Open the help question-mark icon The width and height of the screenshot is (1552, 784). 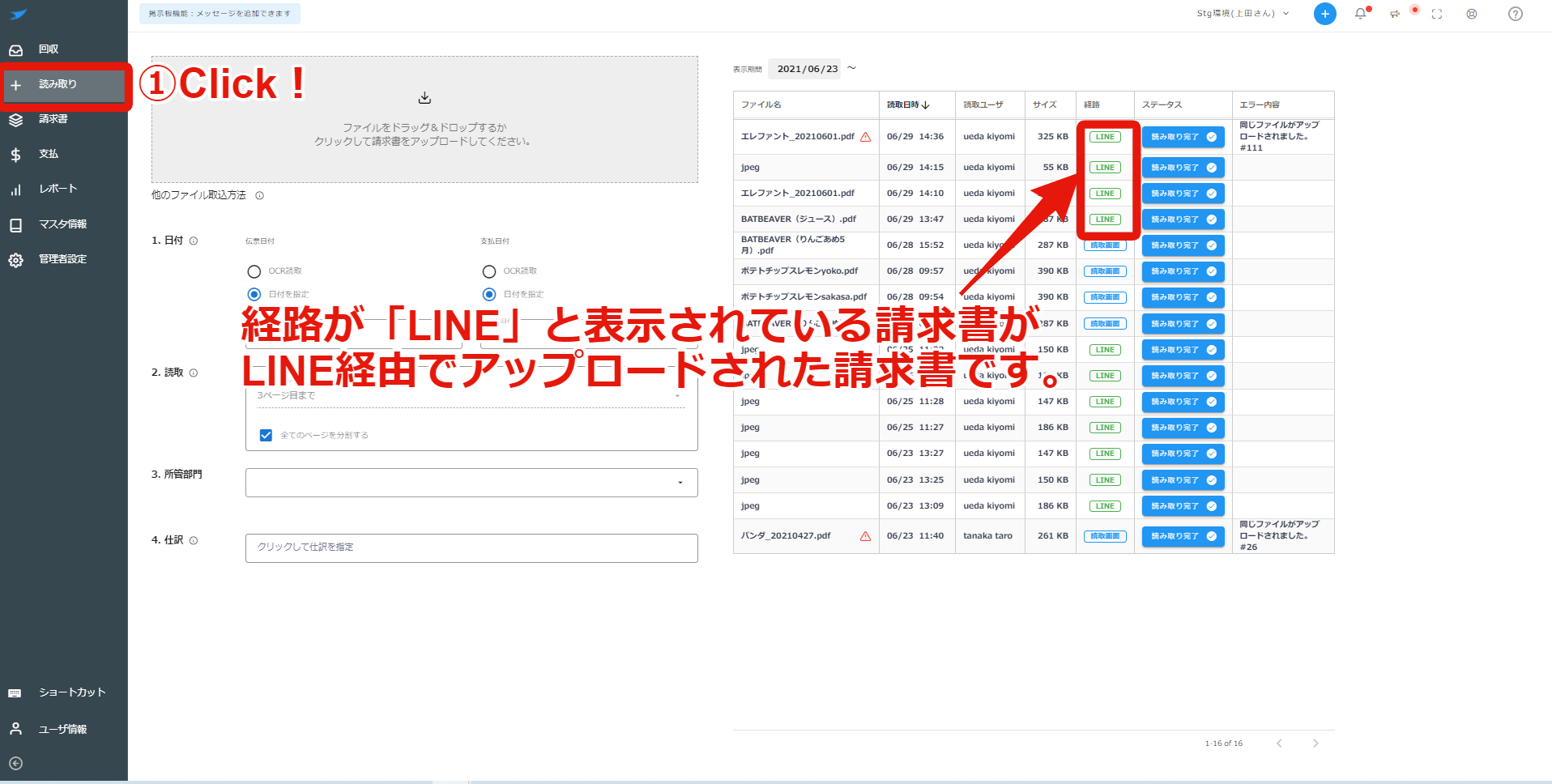pyautogui.click(x=1516, y=14)
